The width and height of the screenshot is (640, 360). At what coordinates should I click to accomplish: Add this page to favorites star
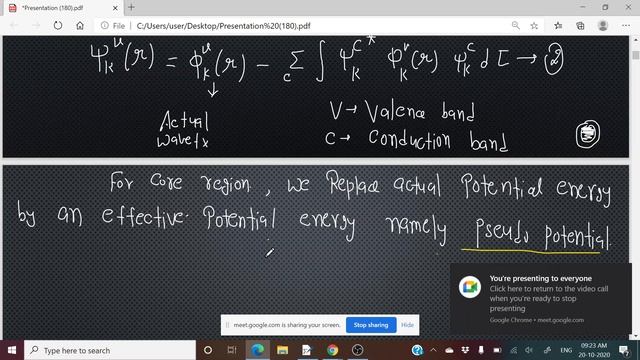point(534,26)
